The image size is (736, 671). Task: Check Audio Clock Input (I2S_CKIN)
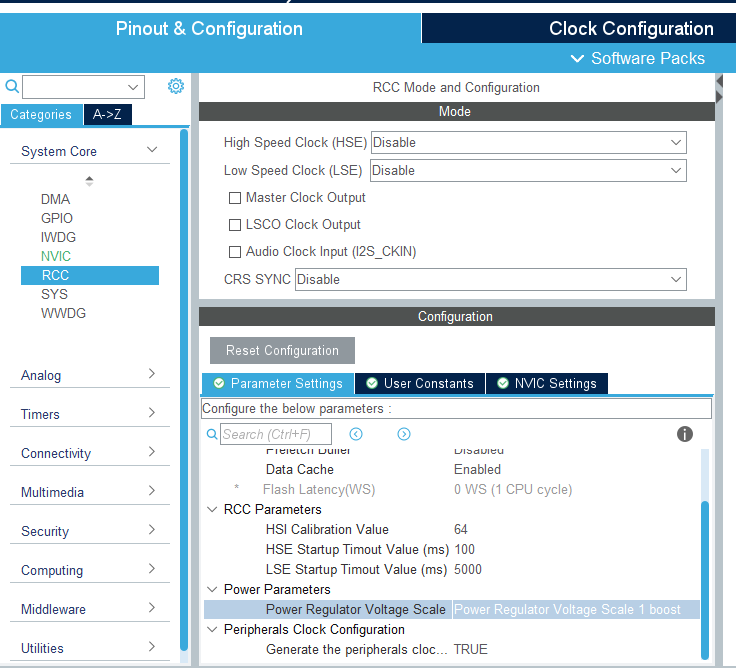pos(235,252)
